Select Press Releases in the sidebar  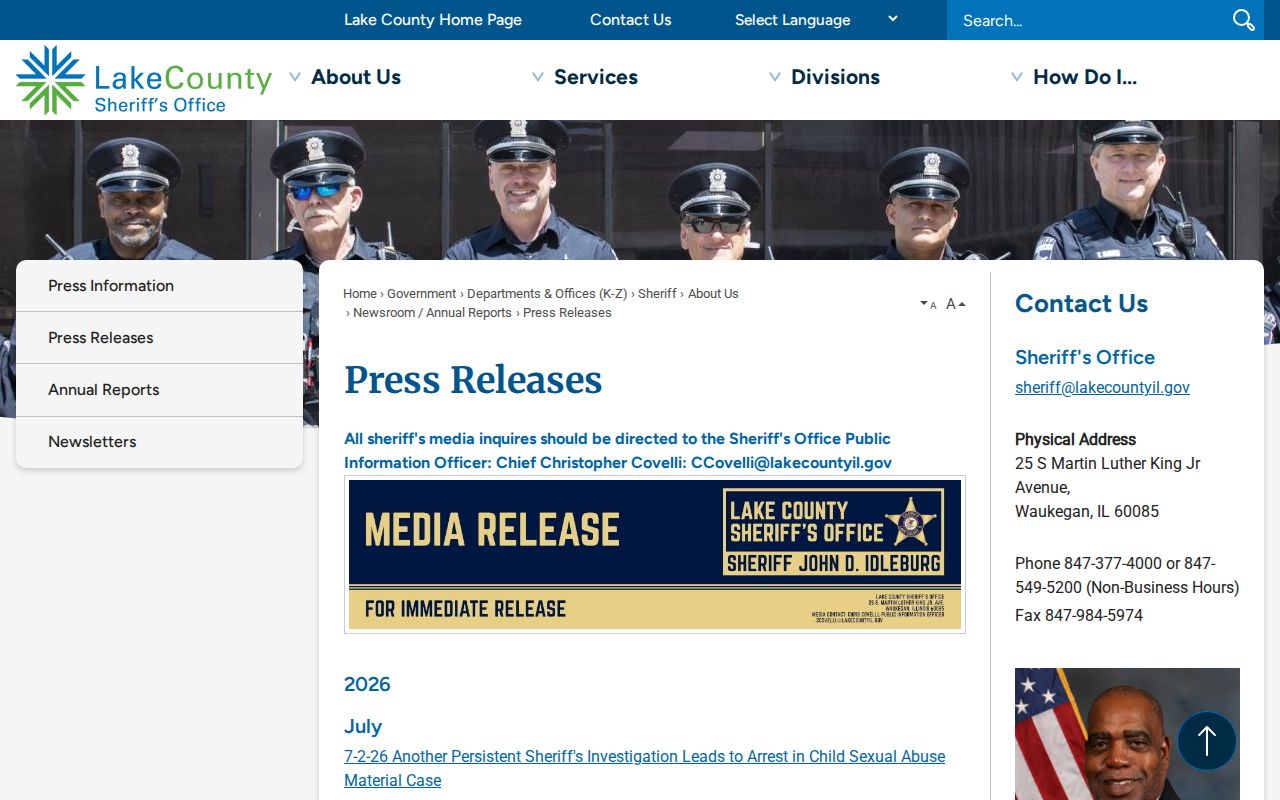159,338
